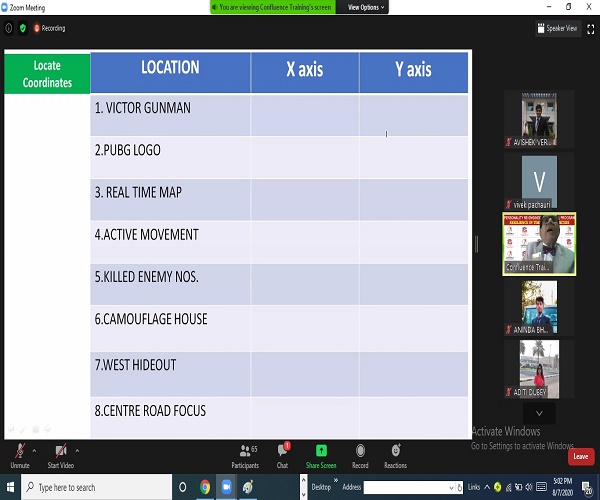Leave the meeting
600x500 pixels.
click(x=580, y=456)
